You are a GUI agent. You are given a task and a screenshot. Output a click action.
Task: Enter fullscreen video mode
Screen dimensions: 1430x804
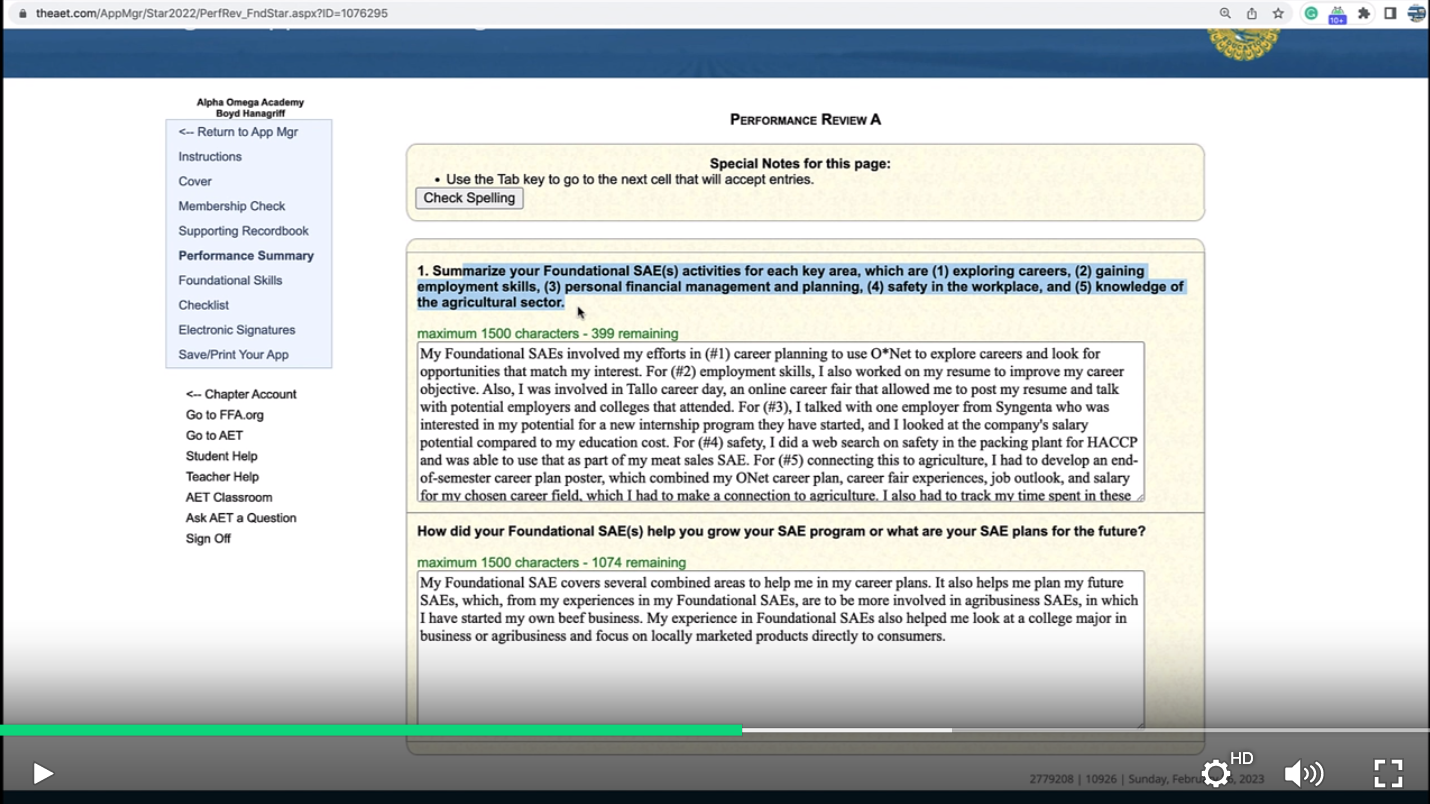pos(1388,773)
